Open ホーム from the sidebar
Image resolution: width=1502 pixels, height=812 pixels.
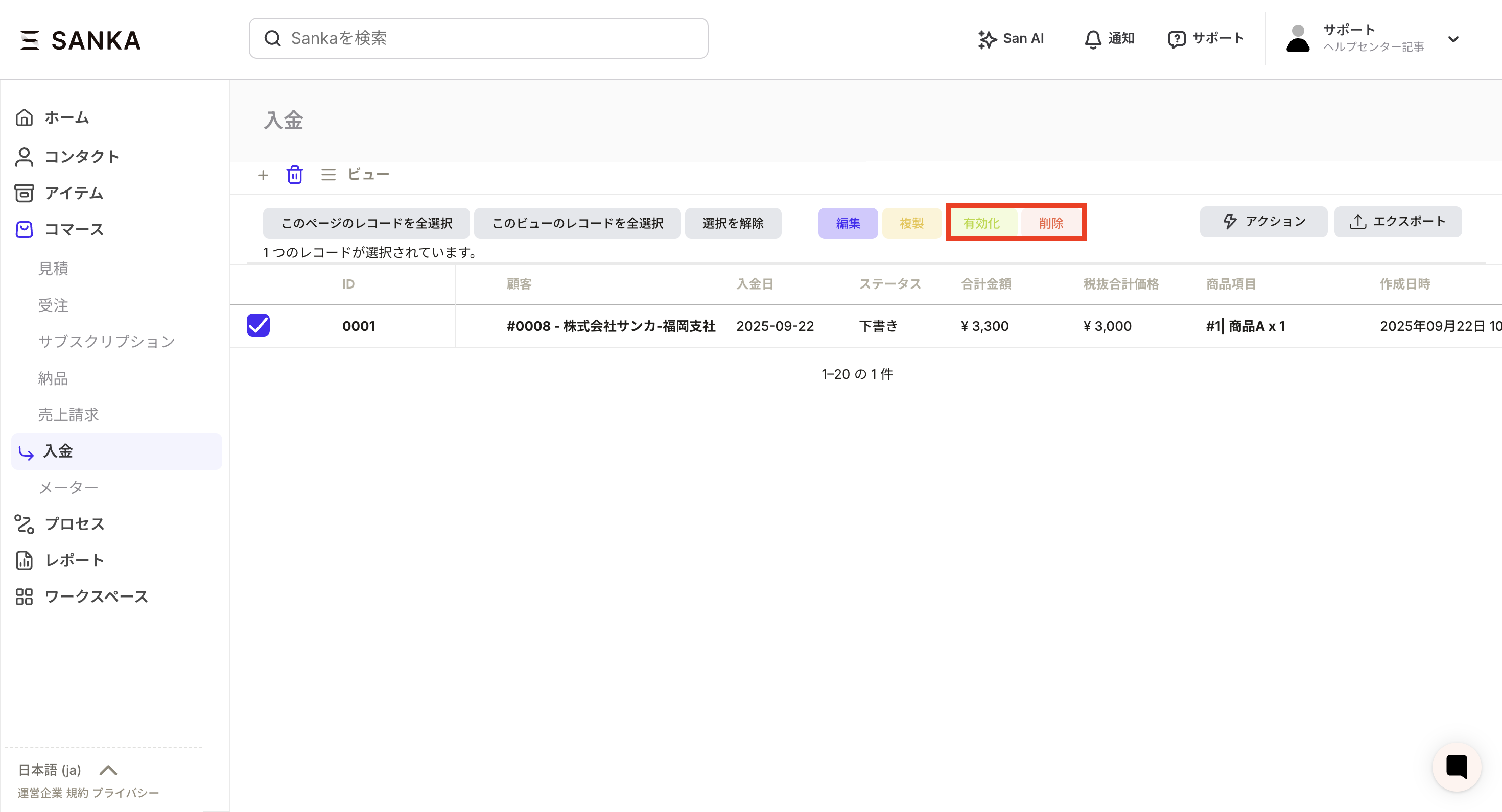tap(66, 118)
